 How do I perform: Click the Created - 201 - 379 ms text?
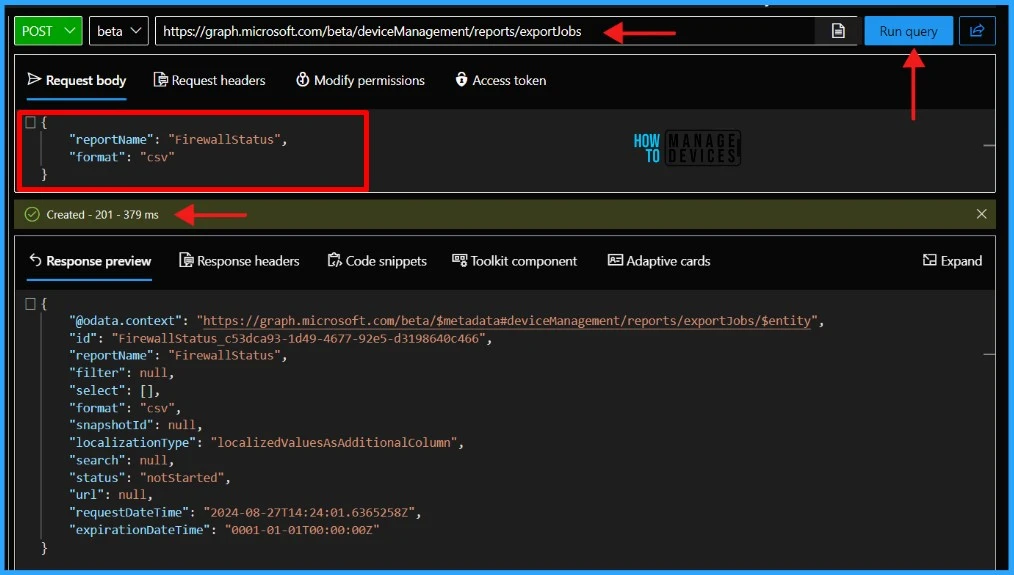pyautogui.click(x=102, y=215)
